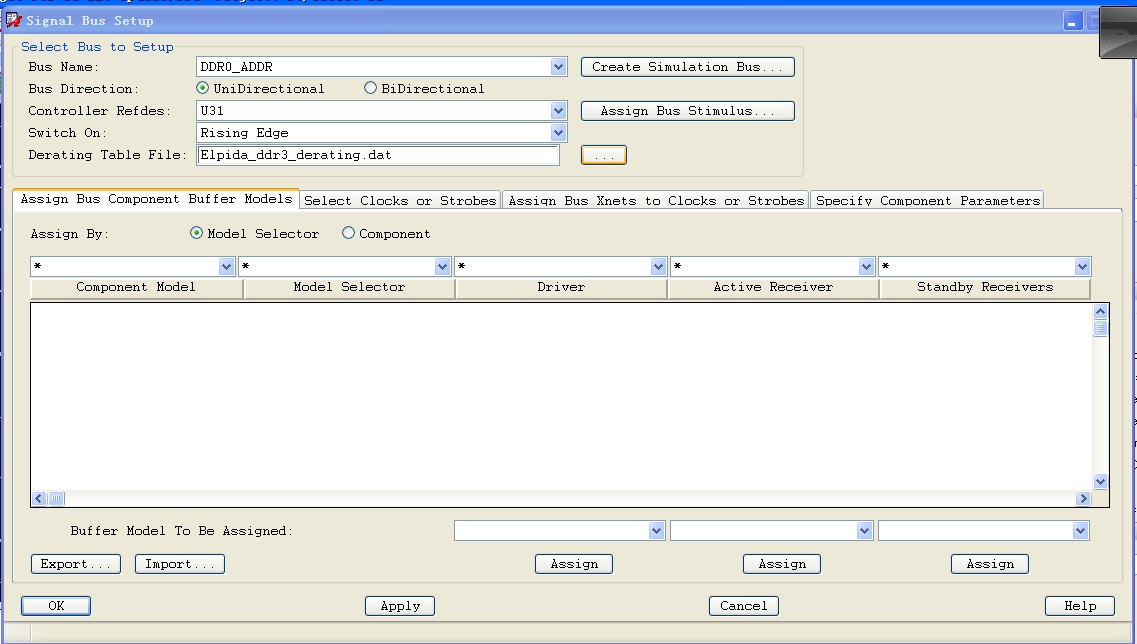Switch to Assign Bus Component Buffer Models tab

point(156,199)
